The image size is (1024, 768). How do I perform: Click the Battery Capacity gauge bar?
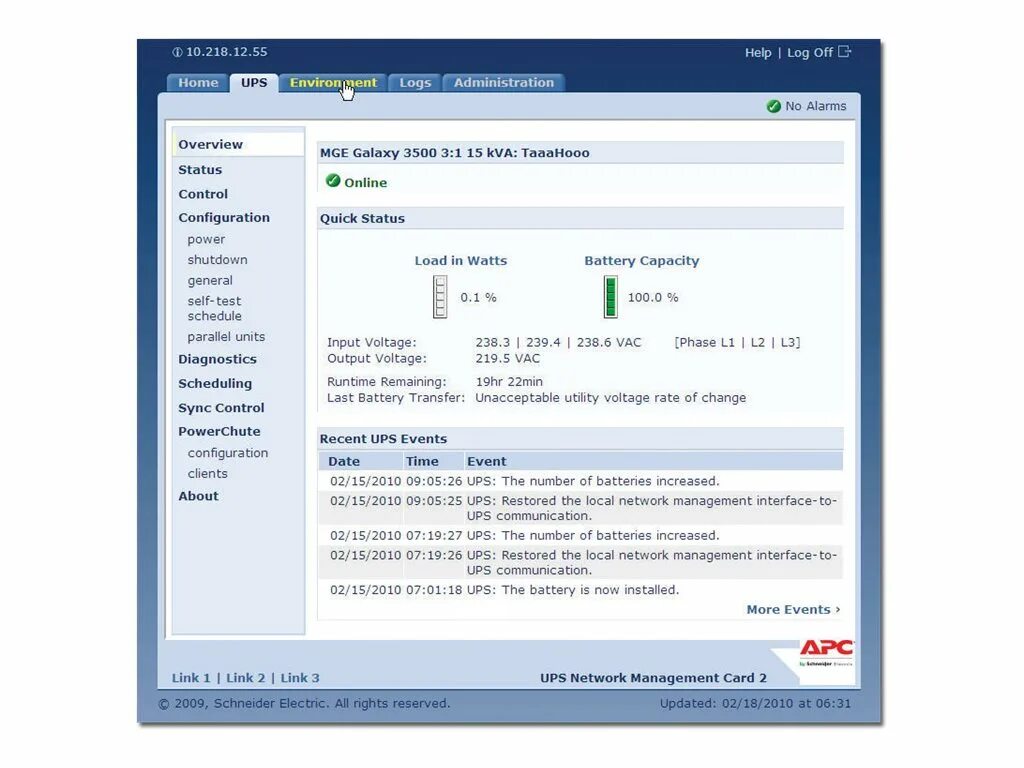click(x=611, y=297)
